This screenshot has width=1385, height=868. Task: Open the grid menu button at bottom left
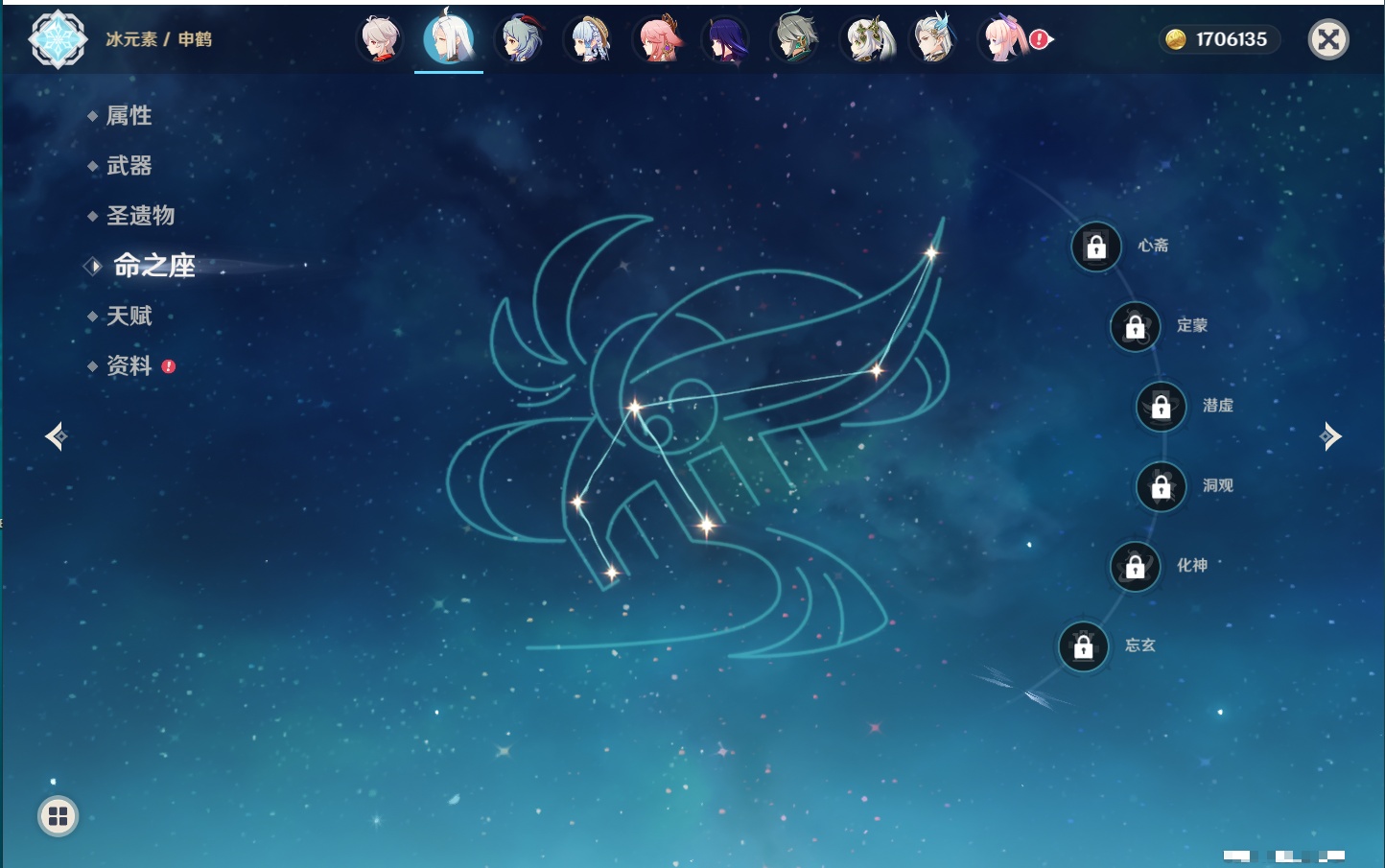(x=58, y=816)
